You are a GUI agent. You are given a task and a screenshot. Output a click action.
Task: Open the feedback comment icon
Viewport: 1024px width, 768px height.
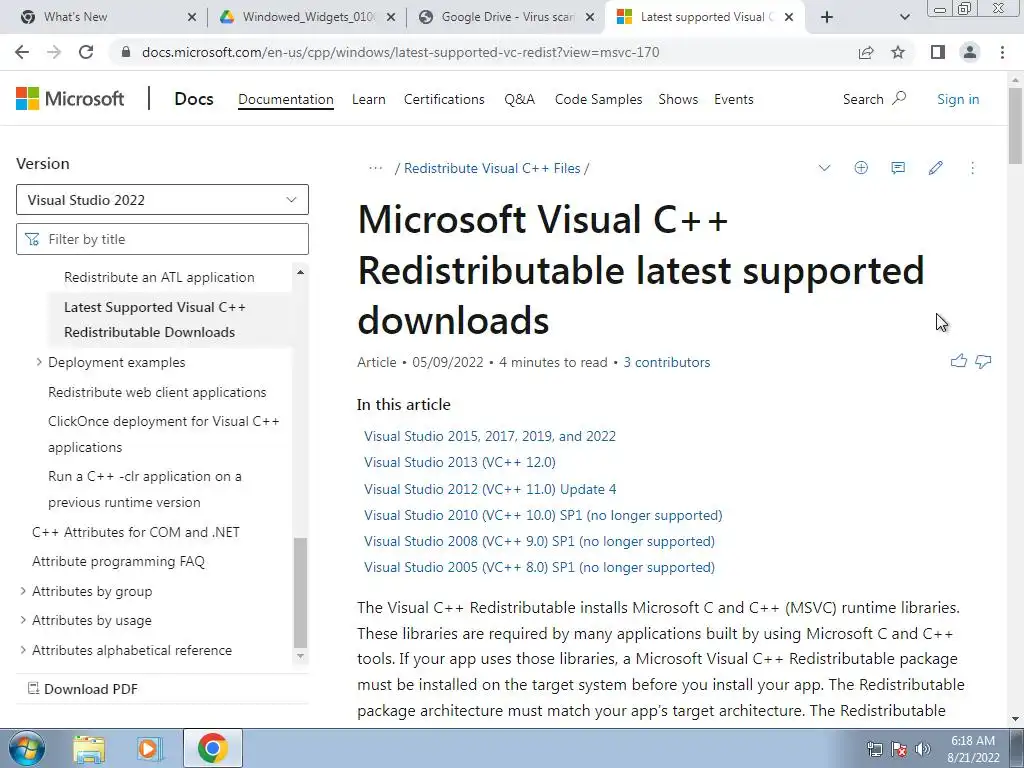898,168
